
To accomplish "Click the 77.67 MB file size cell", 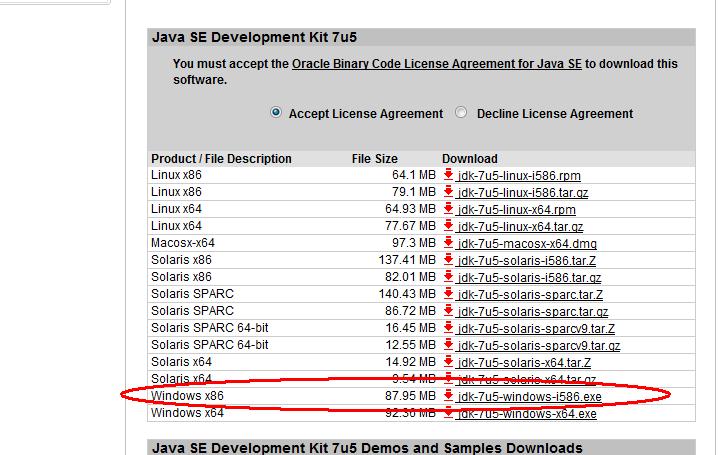I will tap(410, 225).
